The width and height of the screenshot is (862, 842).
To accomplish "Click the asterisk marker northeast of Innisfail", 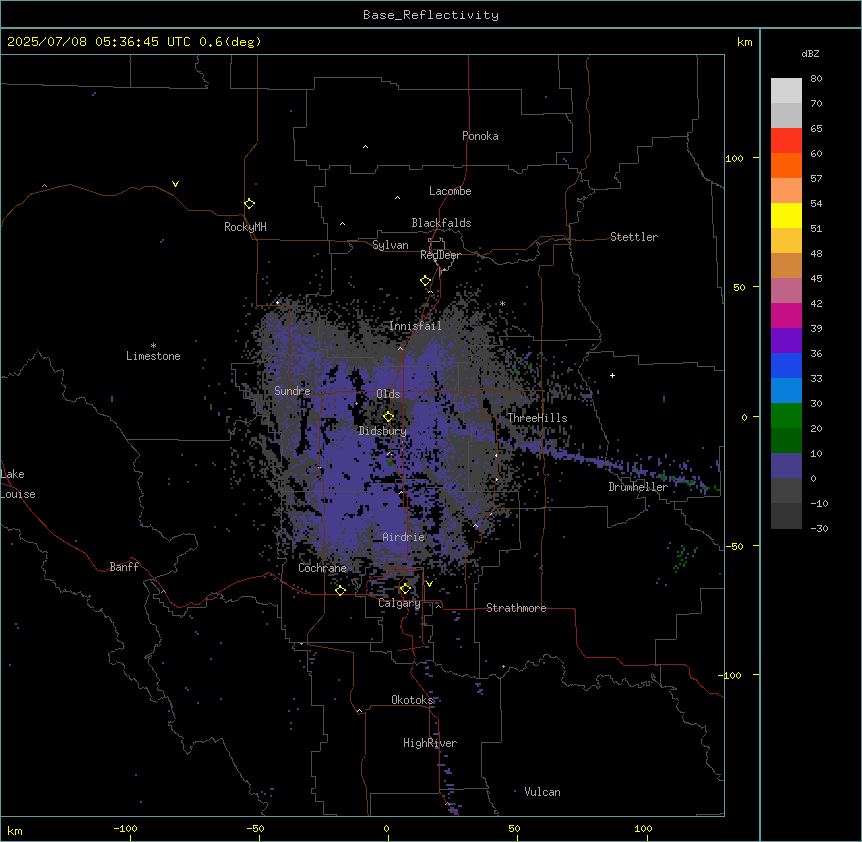I will pyautogui.click(x=502, y=303).
